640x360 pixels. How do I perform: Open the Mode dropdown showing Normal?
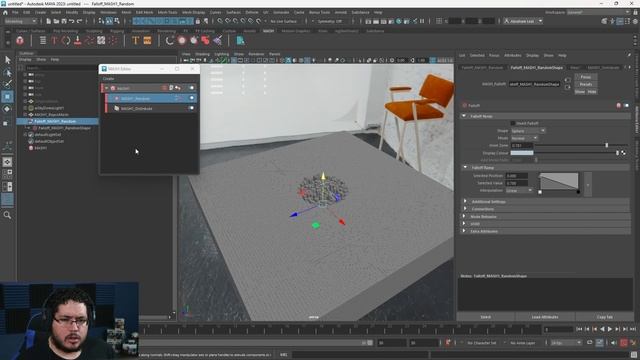(x=524, y=138)
